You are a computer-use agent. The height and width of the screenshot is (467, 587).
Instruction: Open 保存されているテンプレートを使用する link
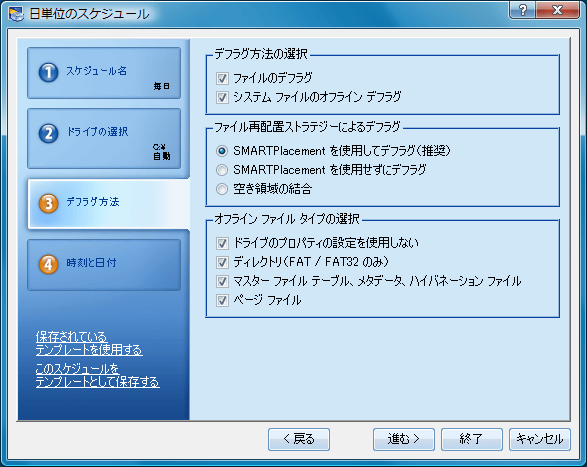89,343
